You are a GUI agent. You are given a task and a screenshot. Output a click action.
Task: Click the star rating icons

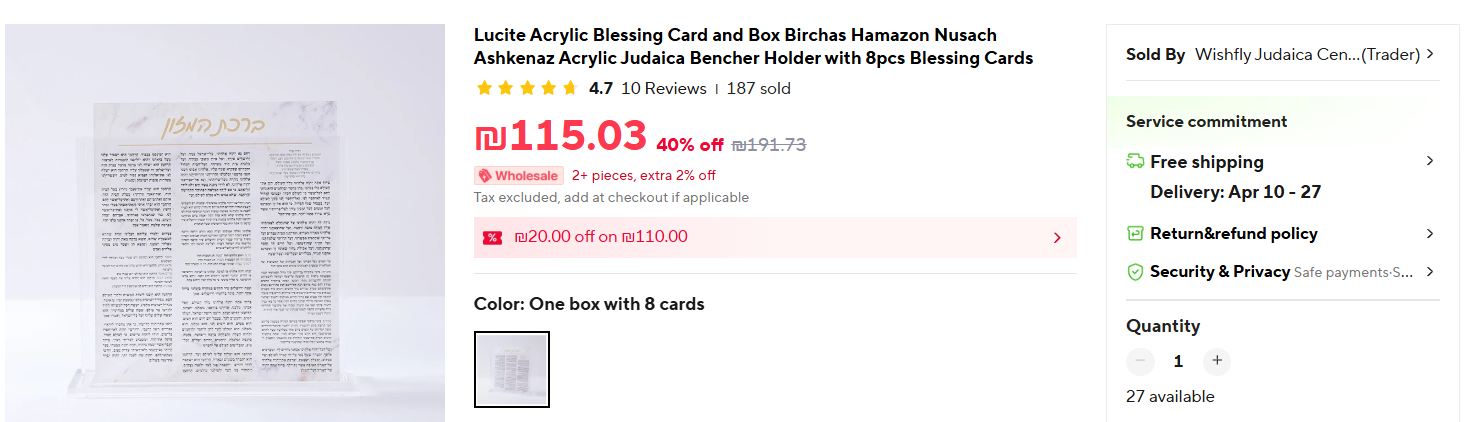(x=527, y=88)
